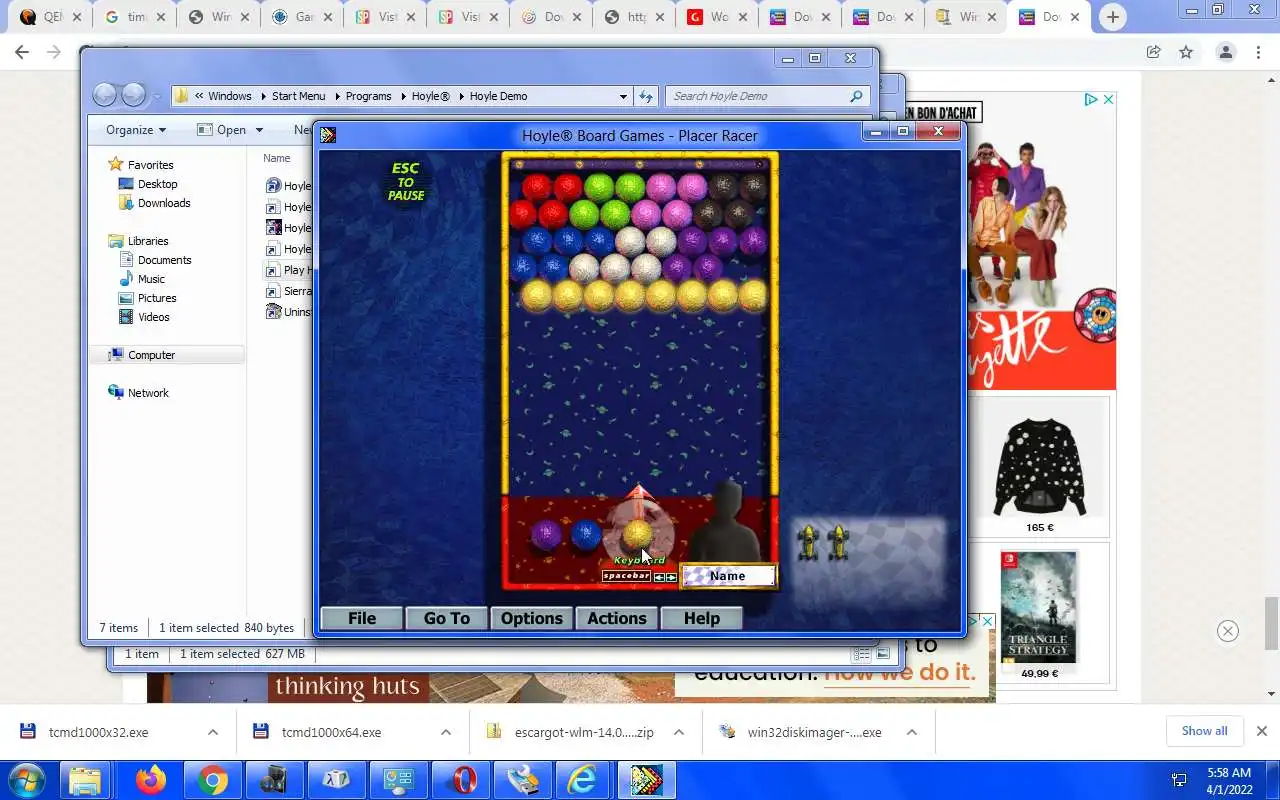The image size is (1280, 800).
Task: Bookmark page with Chrome star icon
Action: (x=1186, y=52)
